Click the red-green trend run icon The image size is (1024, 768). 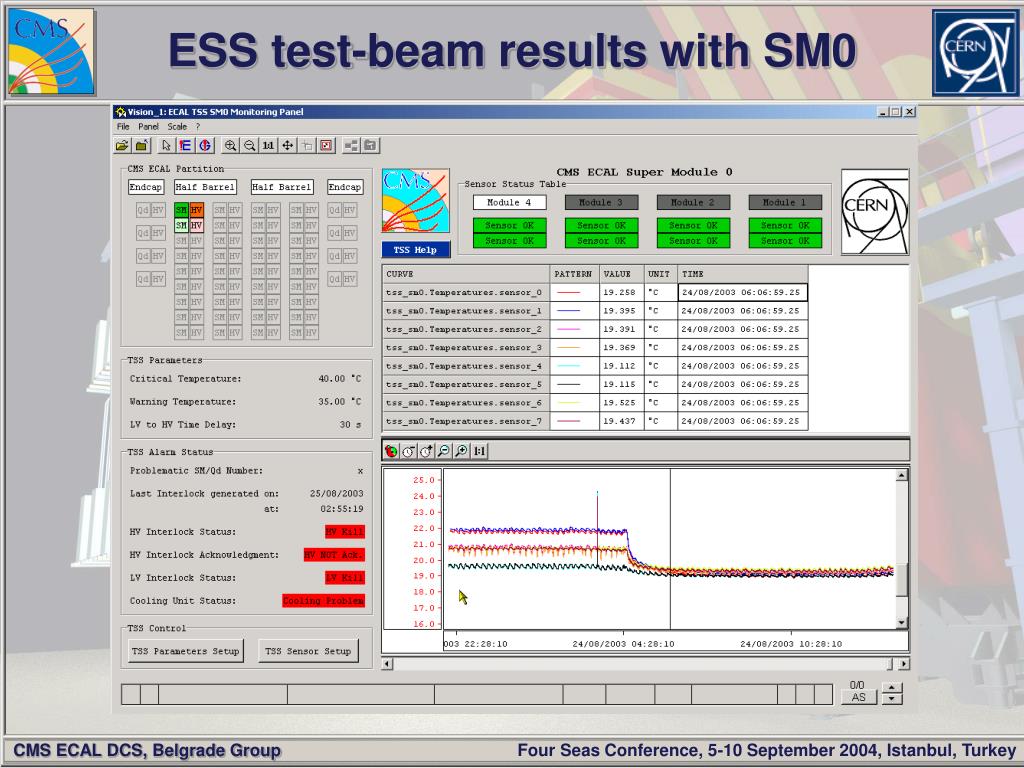coord(391,451)
